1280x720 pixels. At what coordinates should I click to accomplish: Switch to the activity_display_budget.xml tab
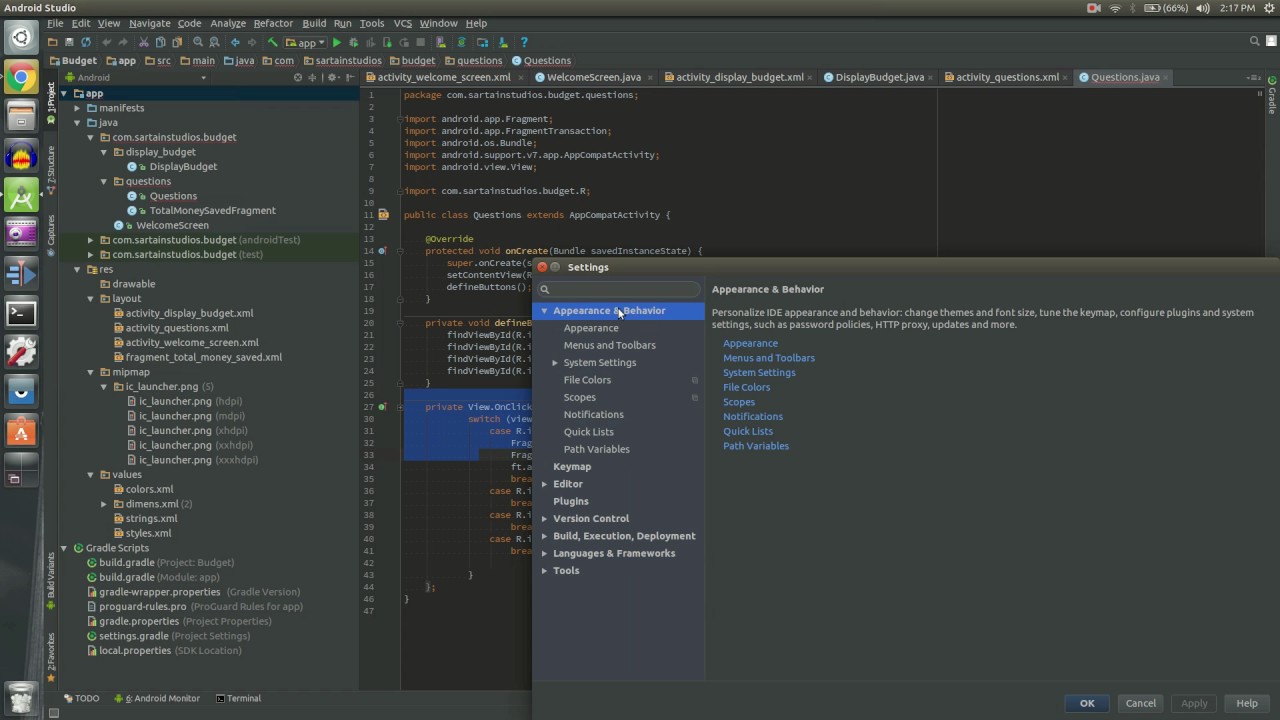click(x=739, y=77)
